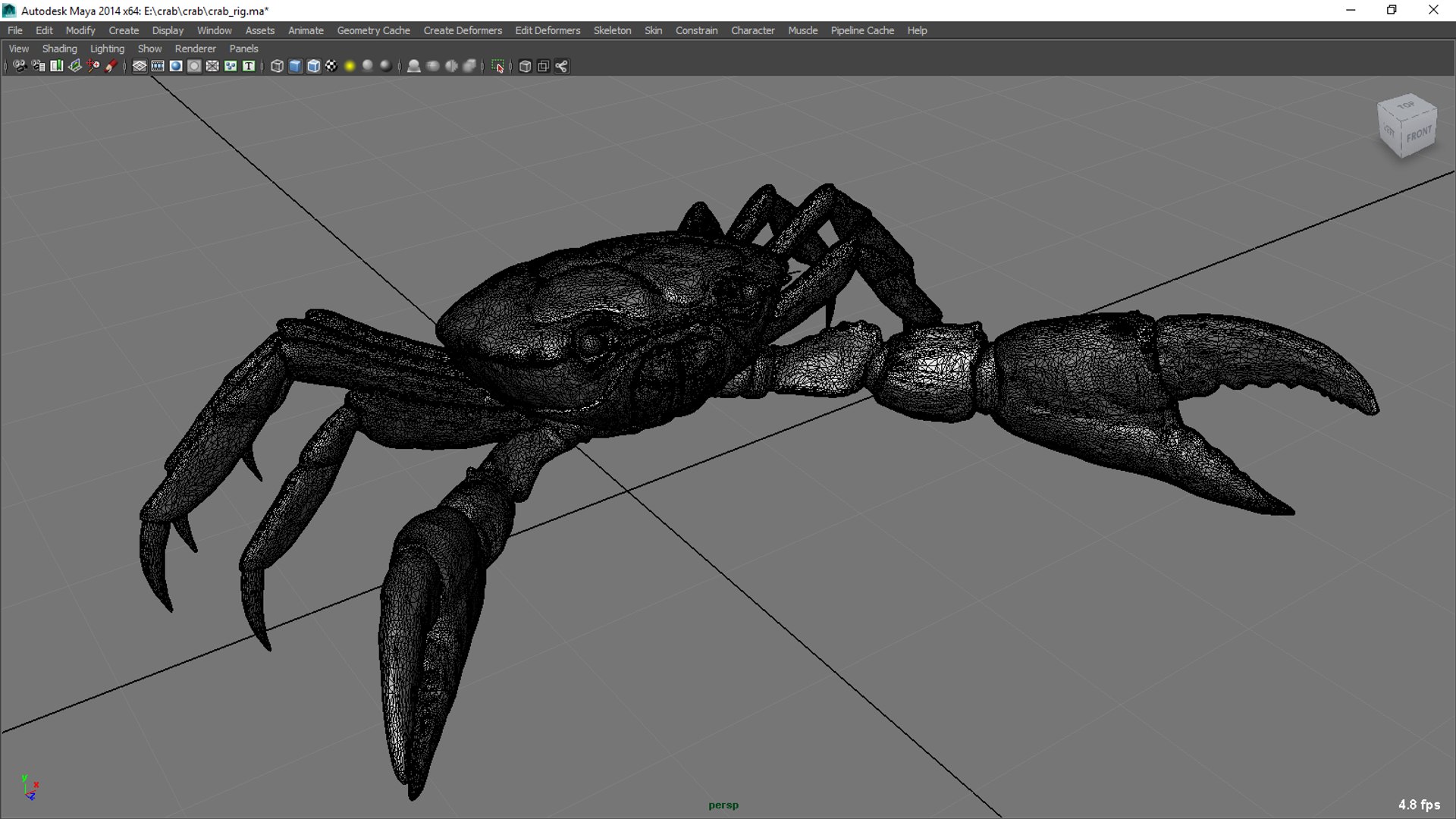Image resolution: width=1456 pixels, height=819 pixels.
Task: Enable Smooth Shade All blue cube
Action: [295, 66]
